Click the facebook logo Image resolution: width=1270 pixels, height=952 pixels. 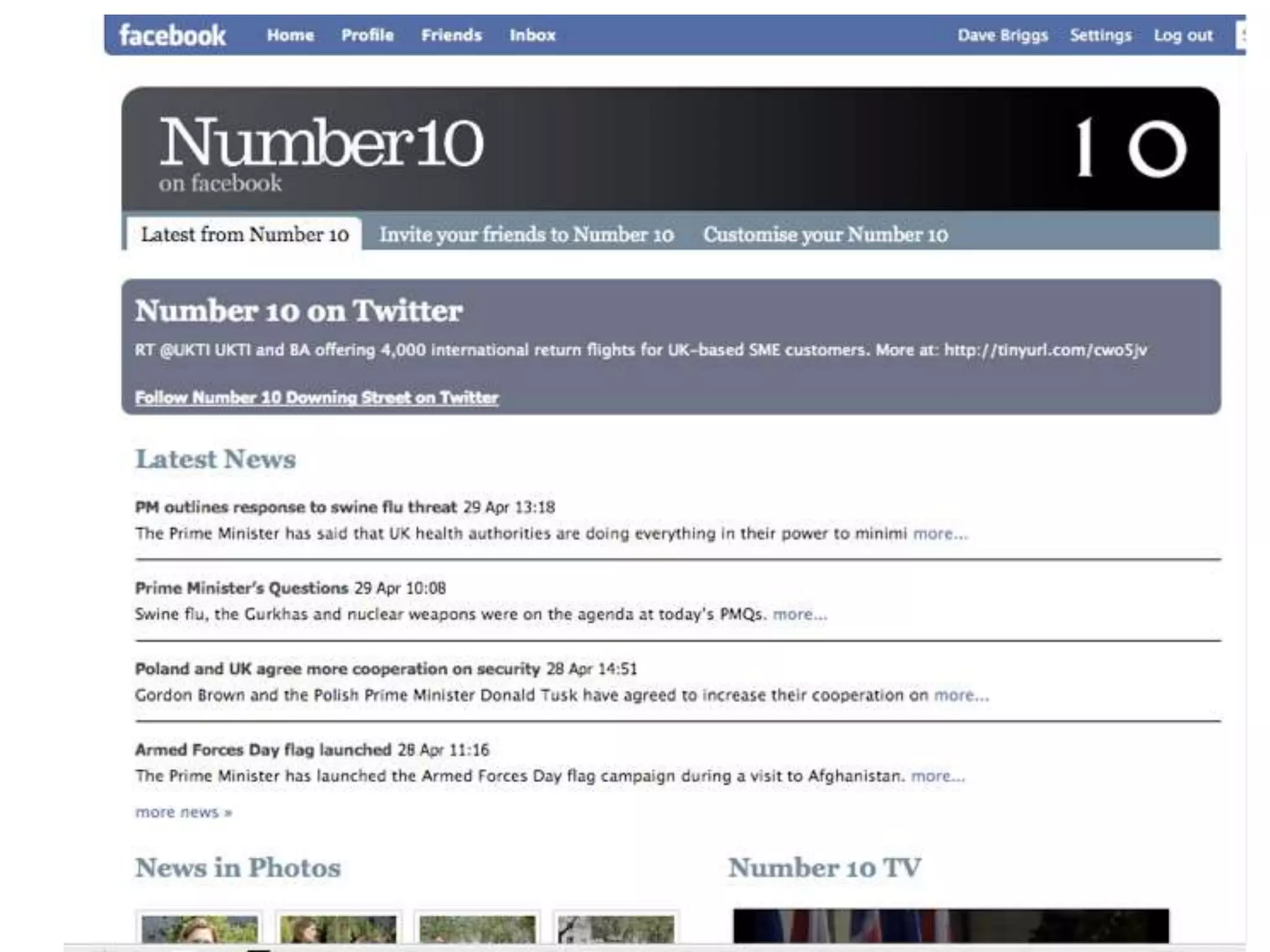click(172, 35)
